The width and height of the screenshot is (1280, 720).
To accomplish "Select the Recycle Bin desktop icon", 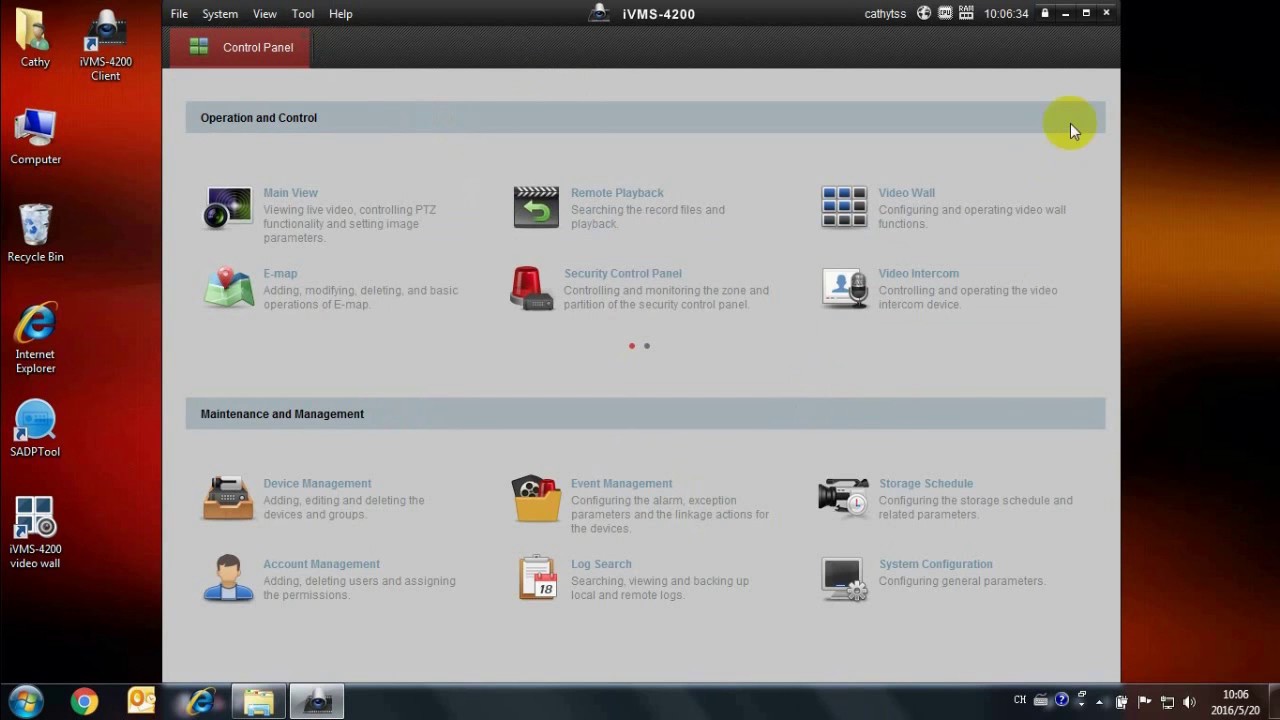I will click(35, 233).
